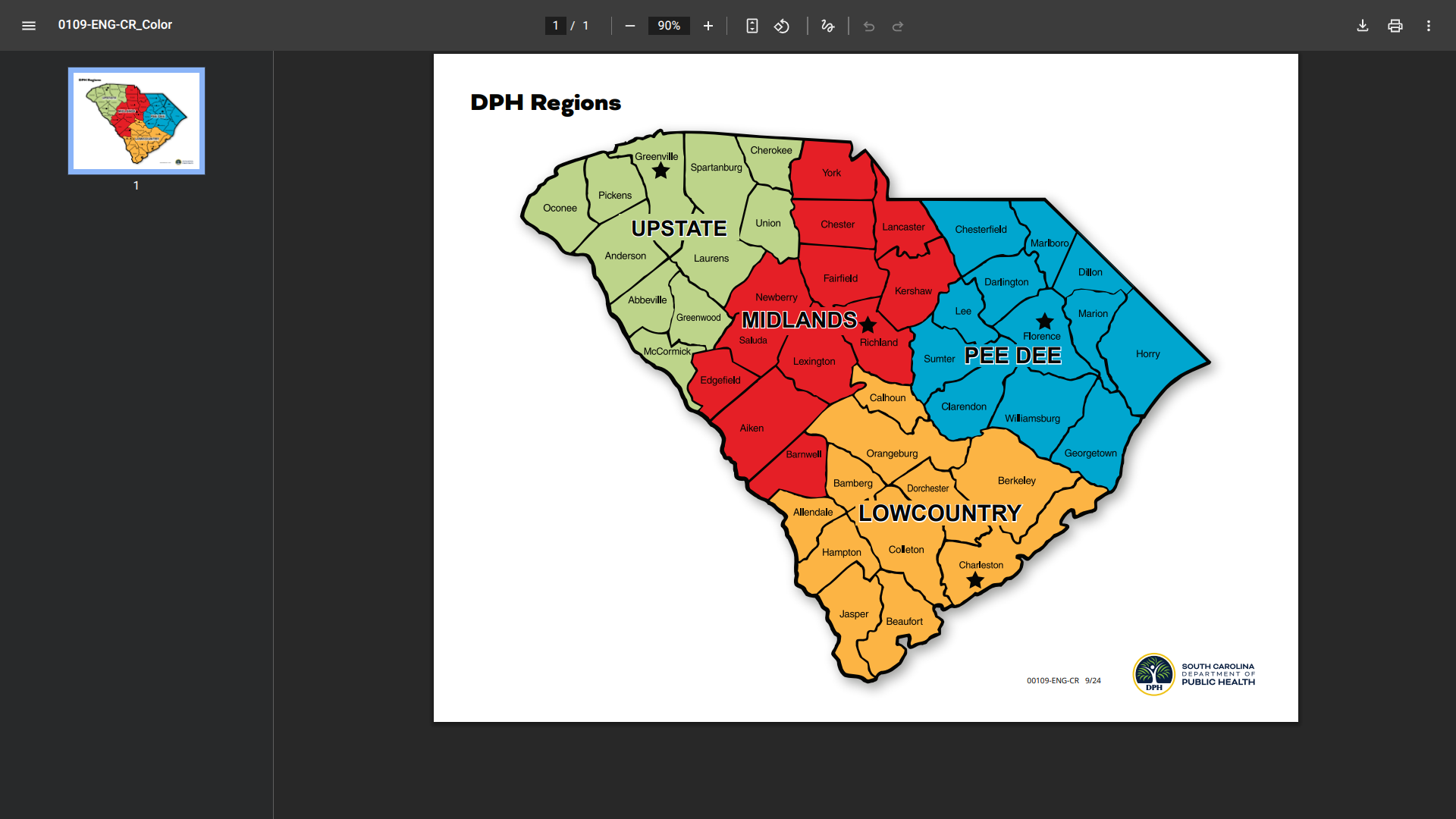Image resolution: width=1456 pixels, height=819 pixels.
Task: Click the UPSTATE region label on map
Action: point(679,228)
